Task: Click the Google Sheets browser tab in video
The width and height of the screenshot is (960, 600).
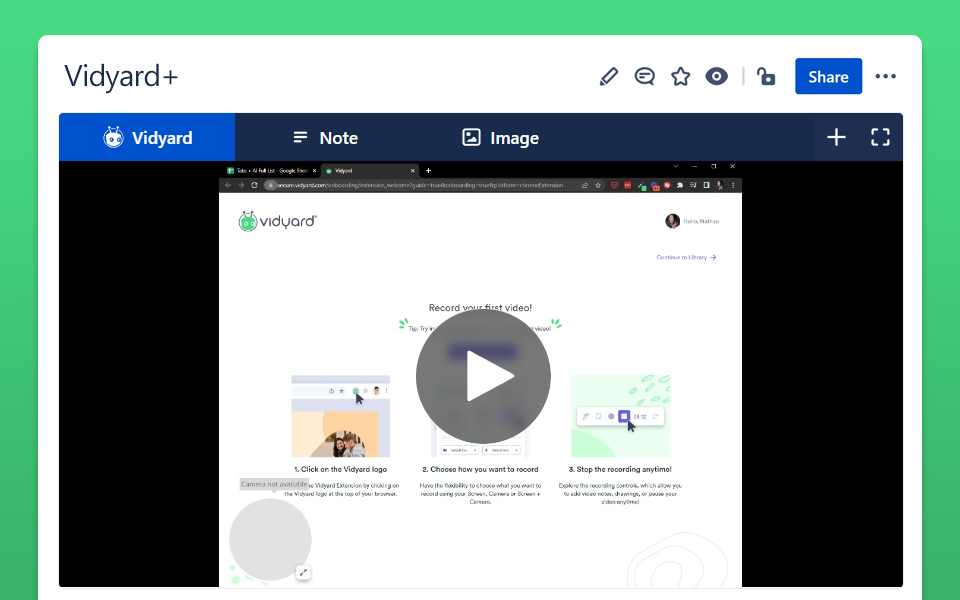Action: coord(272,171)
